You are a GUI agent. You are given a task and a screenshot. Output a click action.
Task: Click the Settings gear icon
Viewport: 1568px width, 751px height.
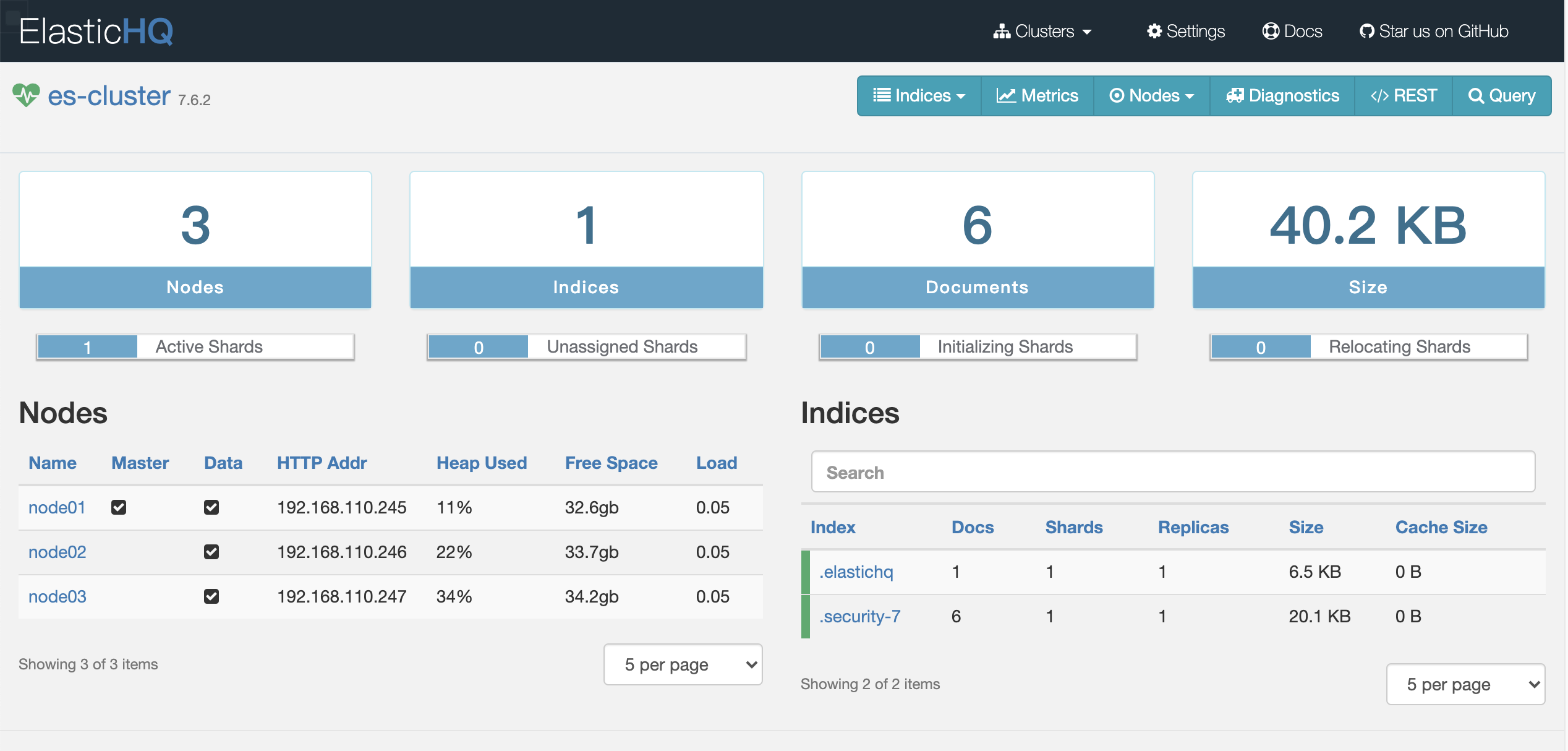1152,30
